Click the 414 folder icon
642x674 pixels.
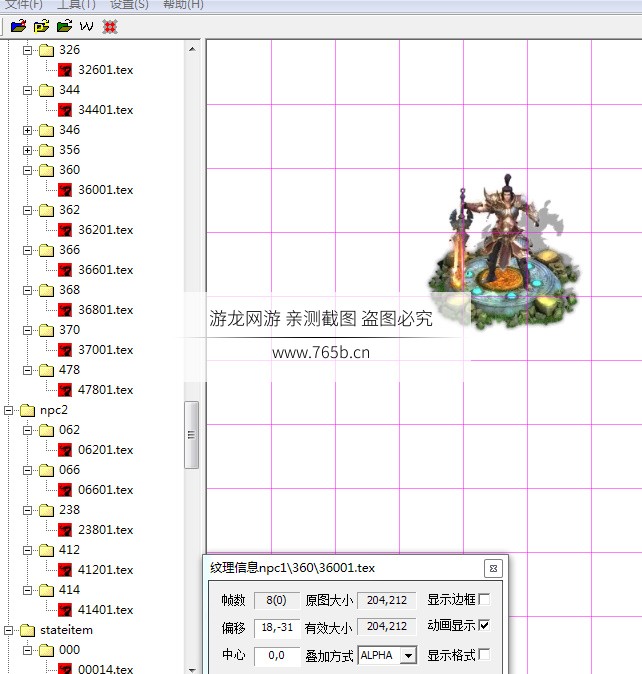coord(46,590)
